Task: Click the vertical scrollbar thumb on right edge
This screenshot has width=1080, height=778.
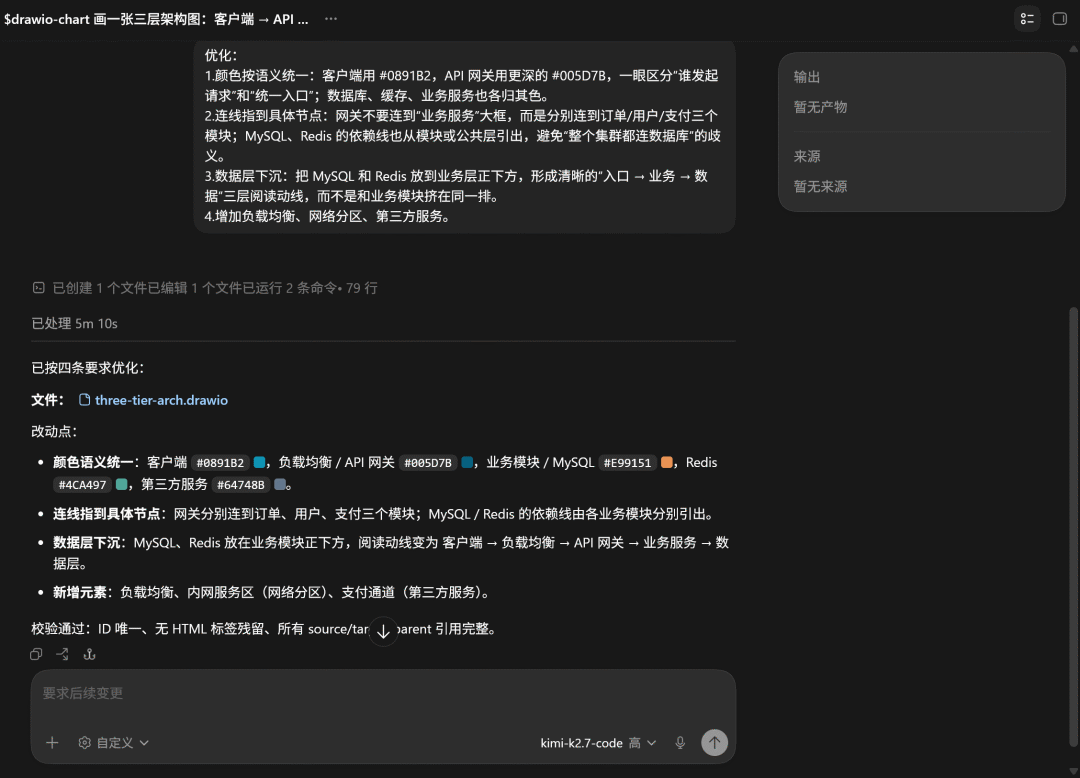Action: (1073, 525)
